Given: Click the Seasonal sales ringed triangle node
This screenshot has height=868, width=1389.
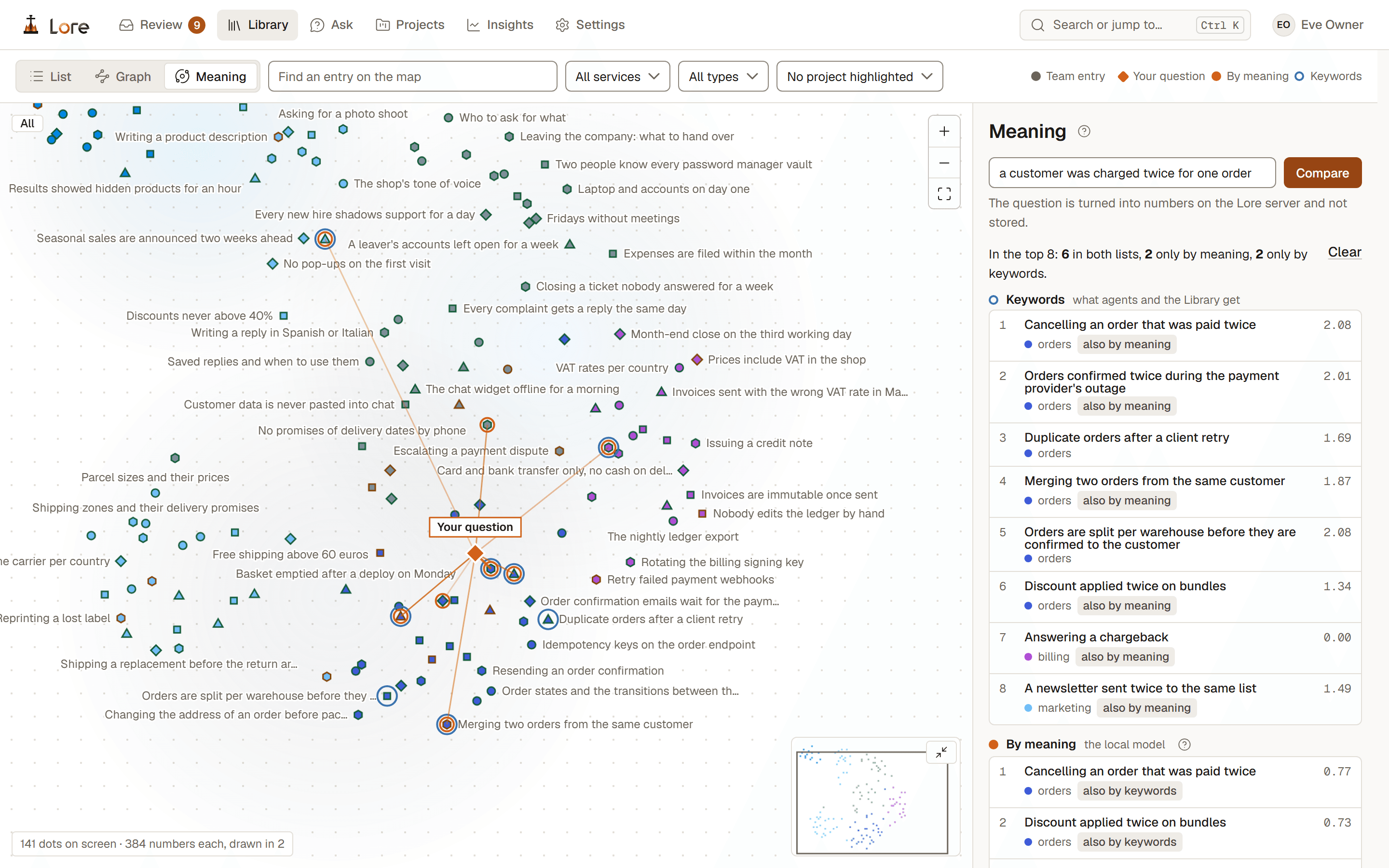Looking at the screenshot, I should pos(325,238).
